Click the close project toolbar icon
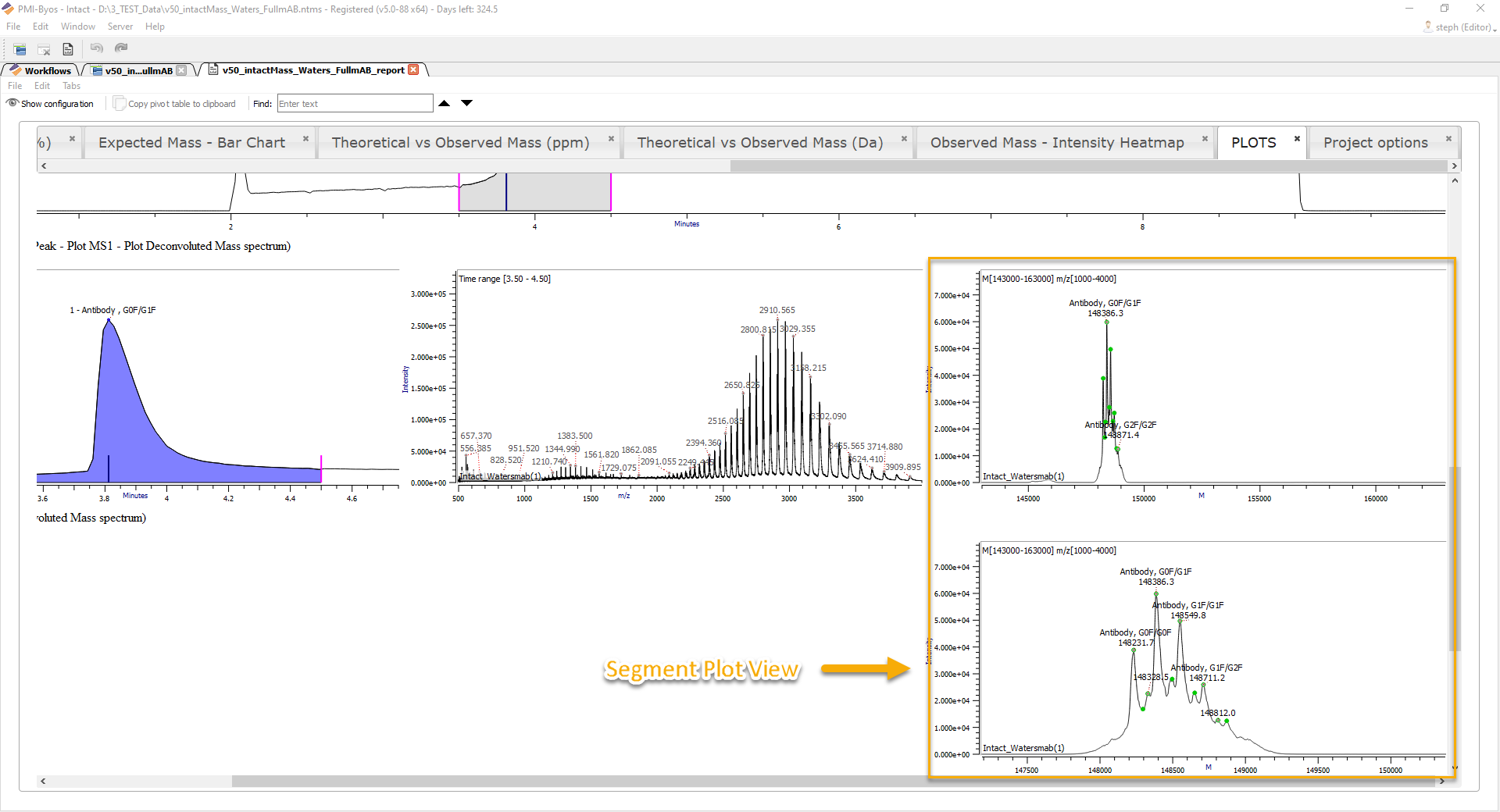This screenshot has width=1500, height=812. click(x=44, y=49)
